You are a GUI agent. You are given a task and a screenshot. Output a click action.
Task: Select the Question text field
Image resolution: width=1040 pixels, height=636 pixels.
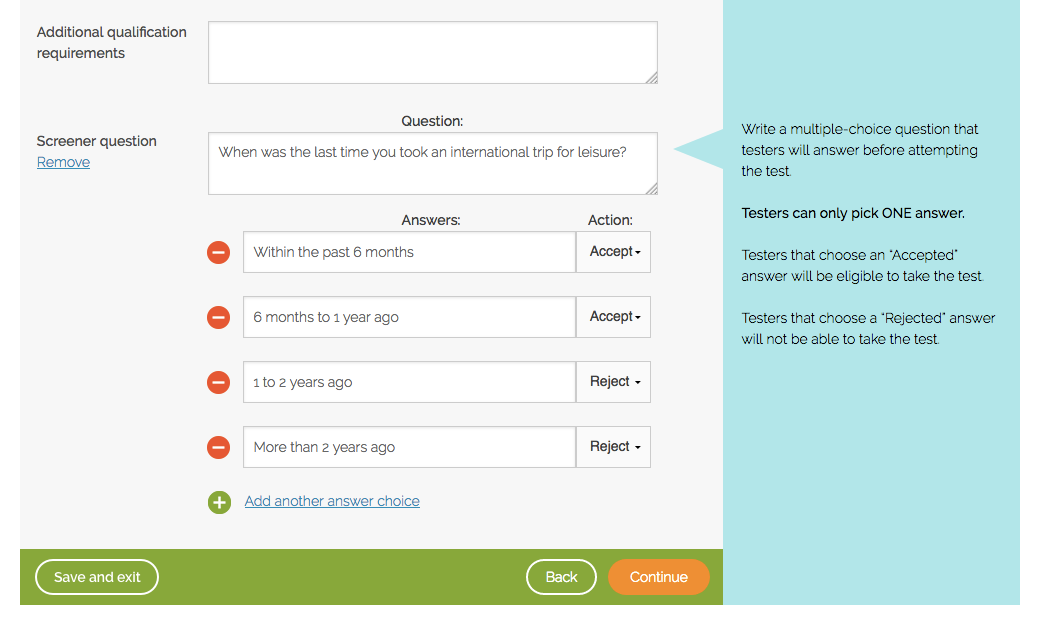tap(432, 162)
